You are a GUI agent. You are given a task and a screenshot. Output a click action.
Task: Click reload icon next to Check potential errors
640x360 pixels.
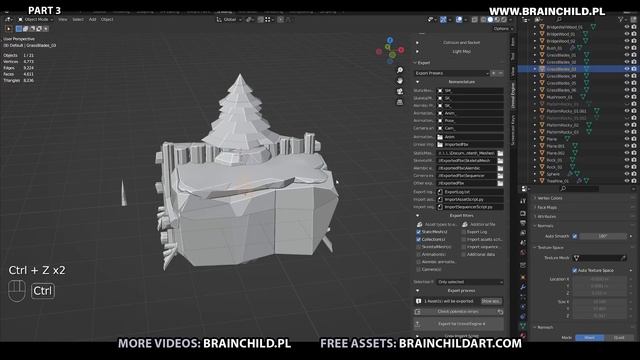coord(500,312)
